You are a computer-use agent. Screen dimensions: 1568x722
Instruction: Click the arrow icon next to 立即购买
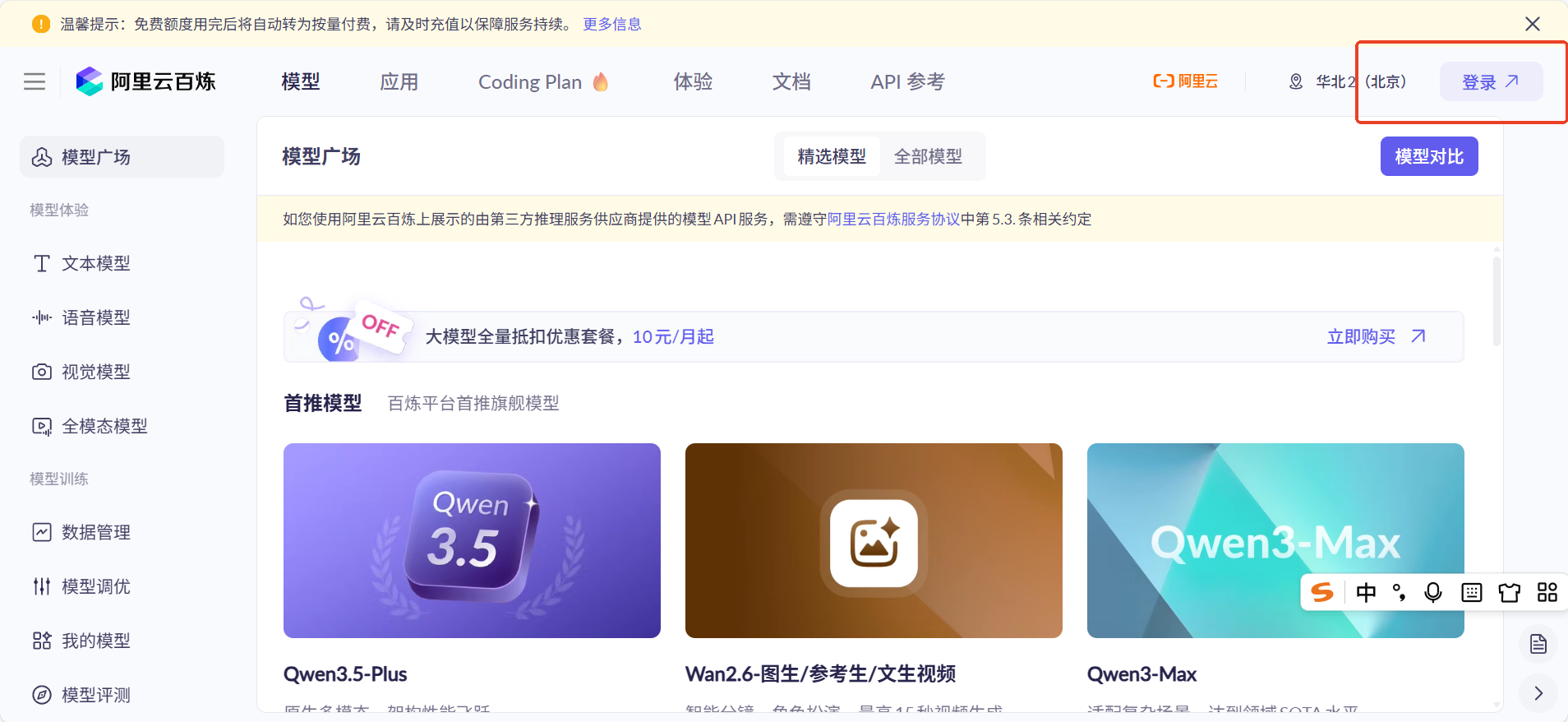1418,336
